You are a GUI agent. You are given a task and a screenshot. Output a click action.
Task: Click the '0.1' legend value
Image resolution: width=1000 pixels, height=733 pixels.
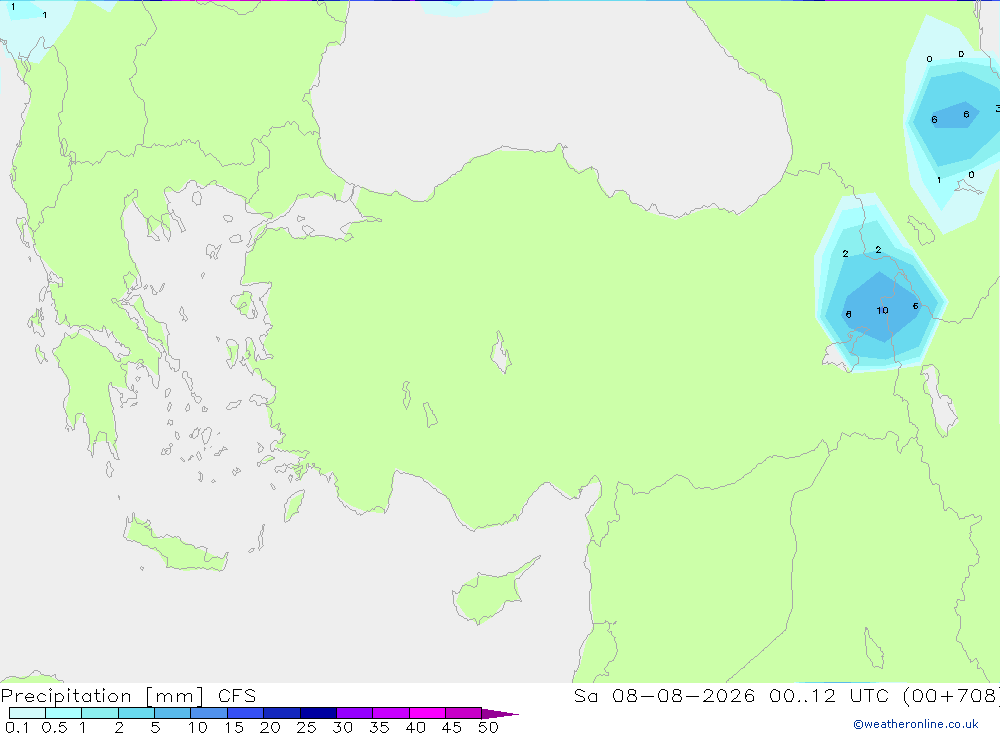click(17, 727)
